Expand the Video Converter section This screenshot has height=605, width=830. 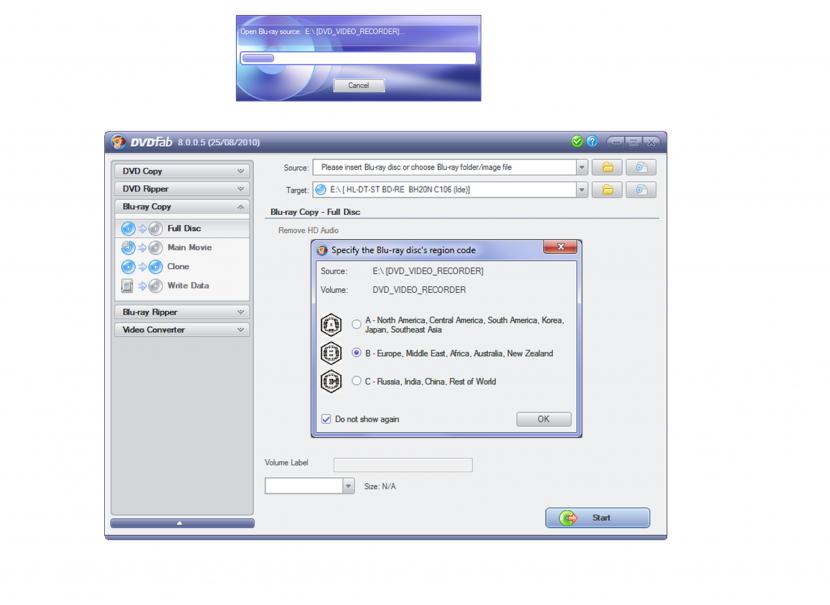click(183, 330)
